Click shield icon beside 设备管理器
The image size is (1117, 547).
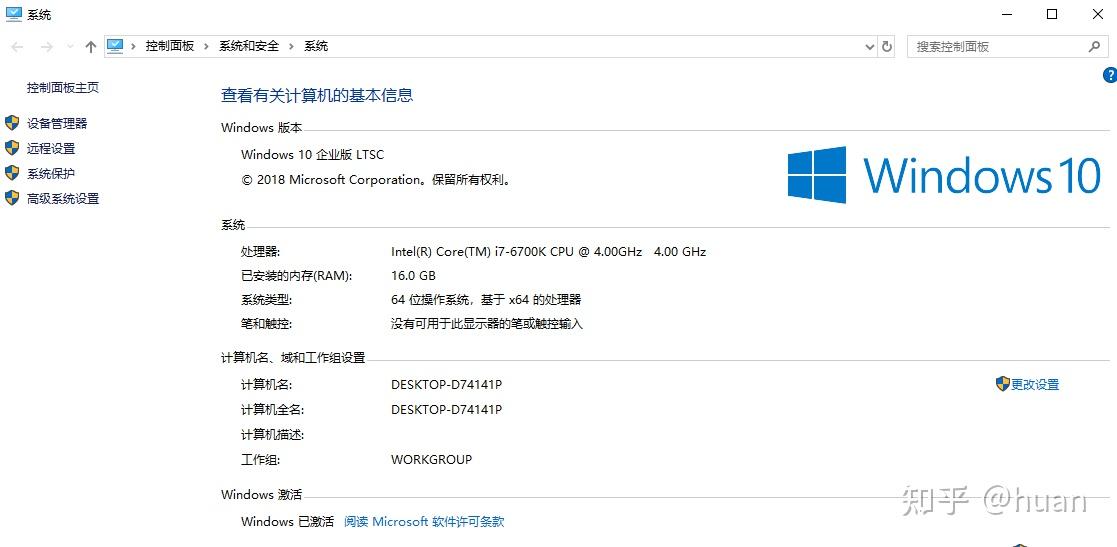(12, 123)
